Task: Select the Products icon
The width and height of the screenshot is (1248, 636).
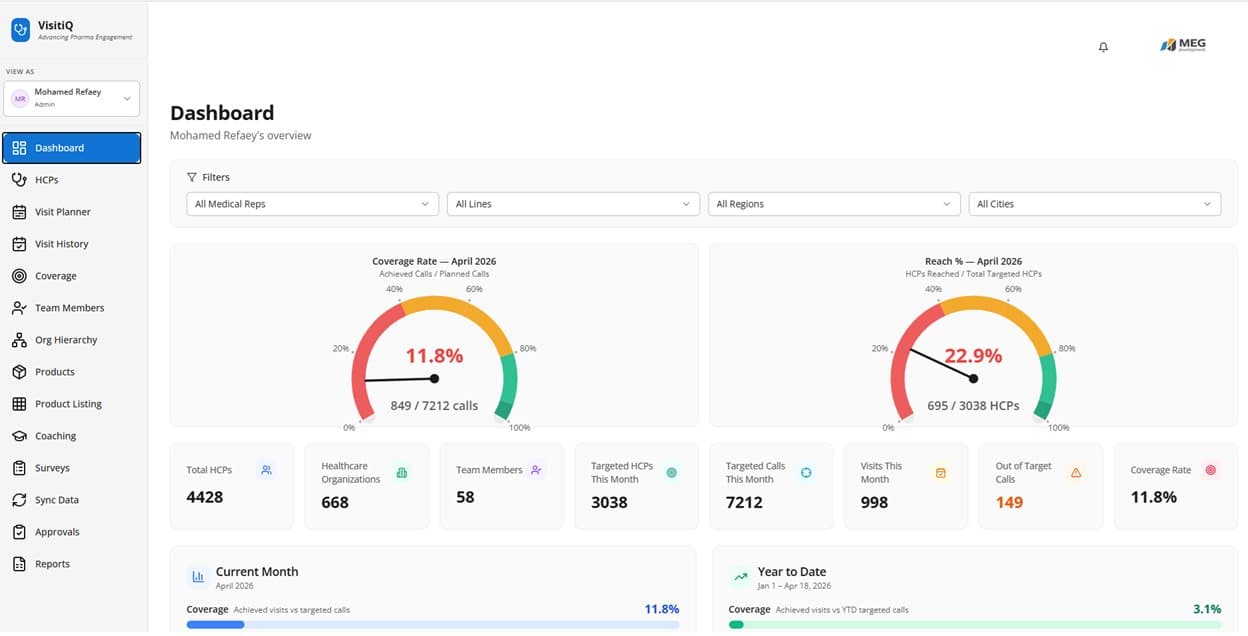Action: pos(20,371)
